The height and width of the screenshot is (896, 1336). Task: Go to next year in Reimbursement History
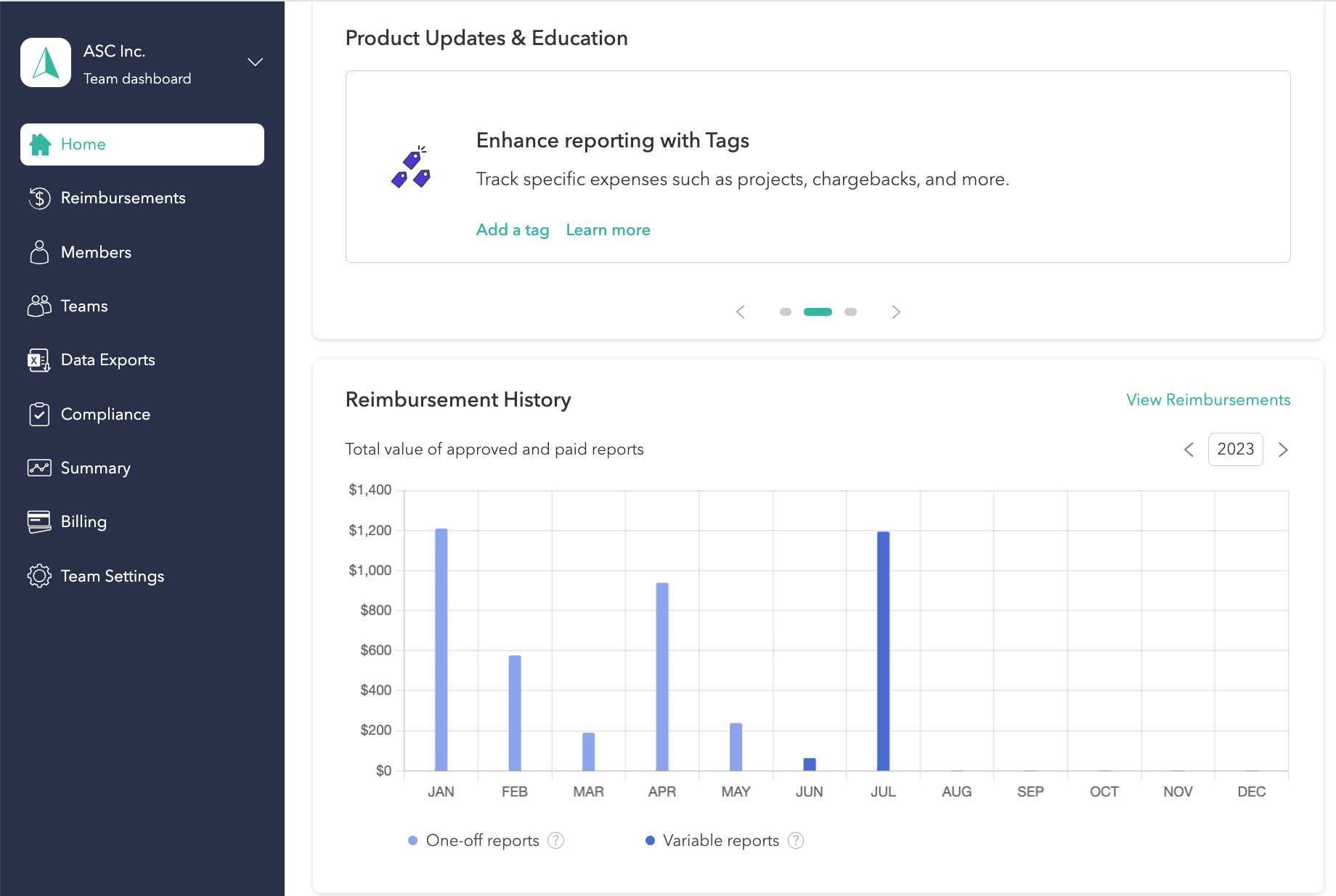(1283, 449)
